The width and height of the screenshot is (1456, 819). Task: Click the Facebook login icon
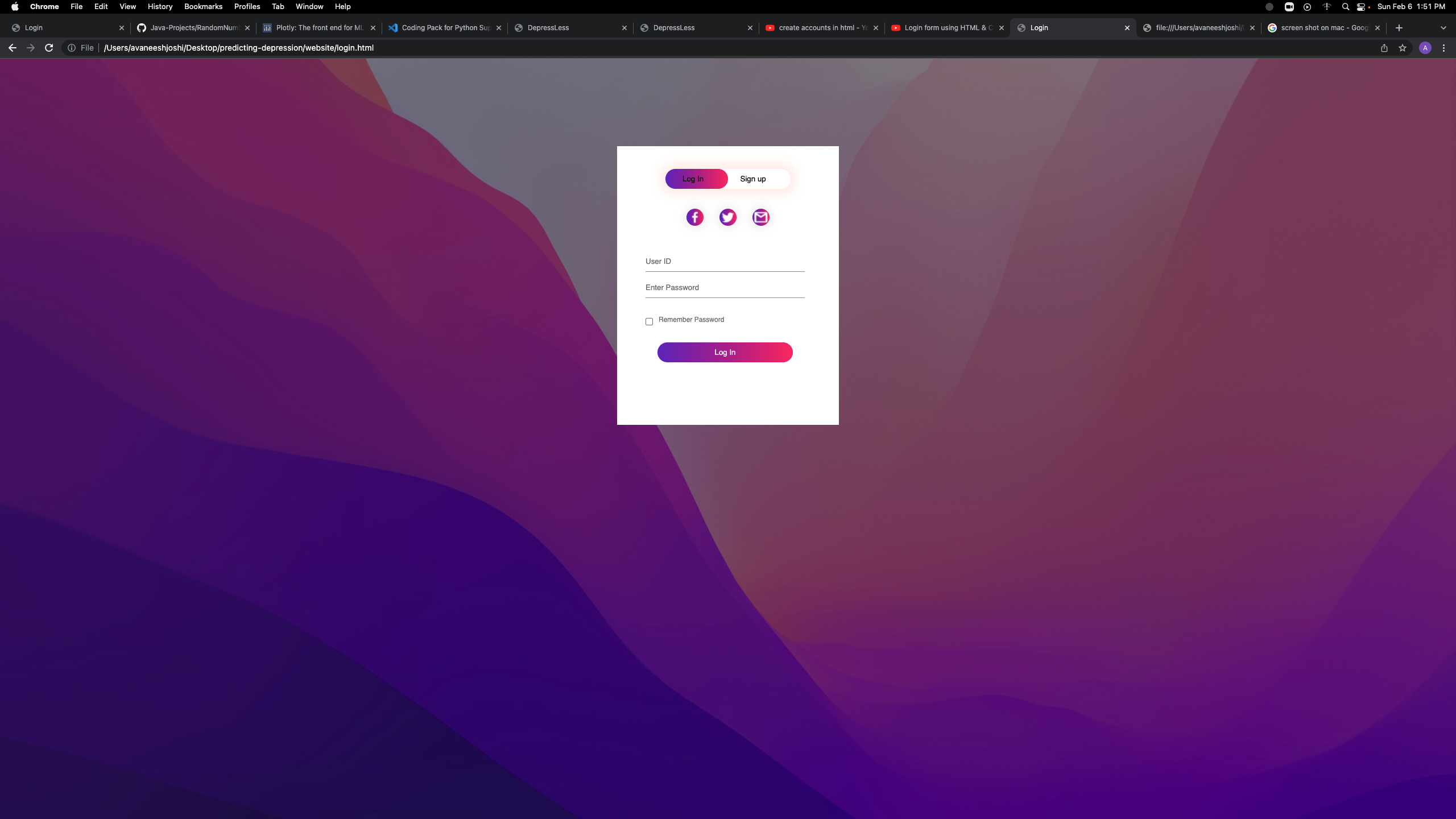694,217
